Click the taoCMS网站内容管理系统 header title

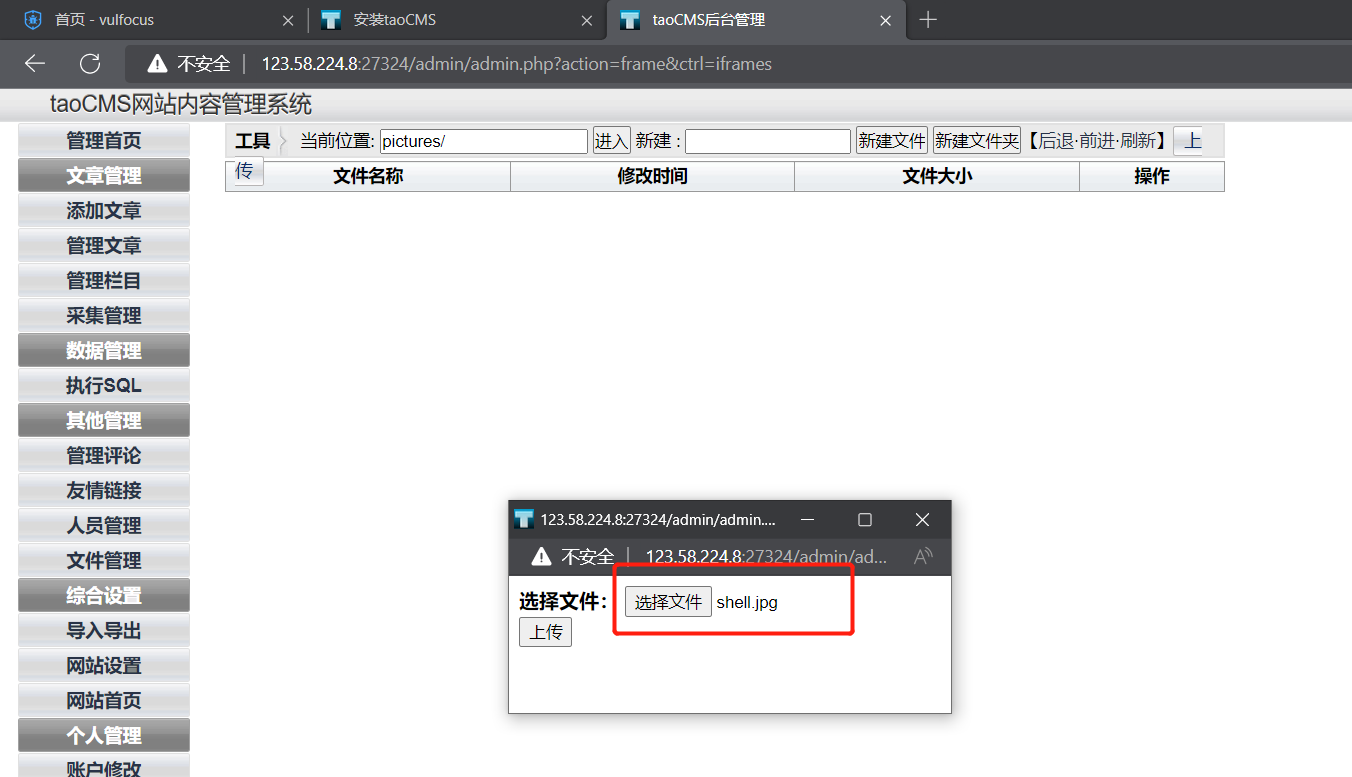pyautogui.click(x=181, y=104)
